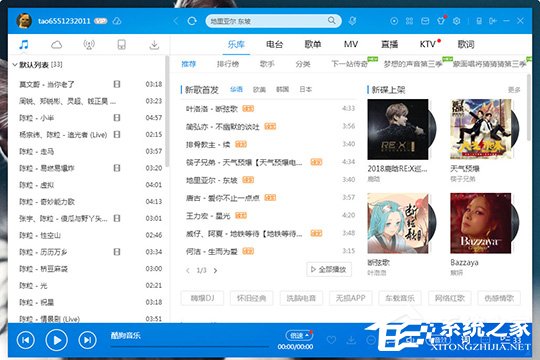Open the apps grid tools icon
This screenshot has width=540, height=360.
pos(409,21)
